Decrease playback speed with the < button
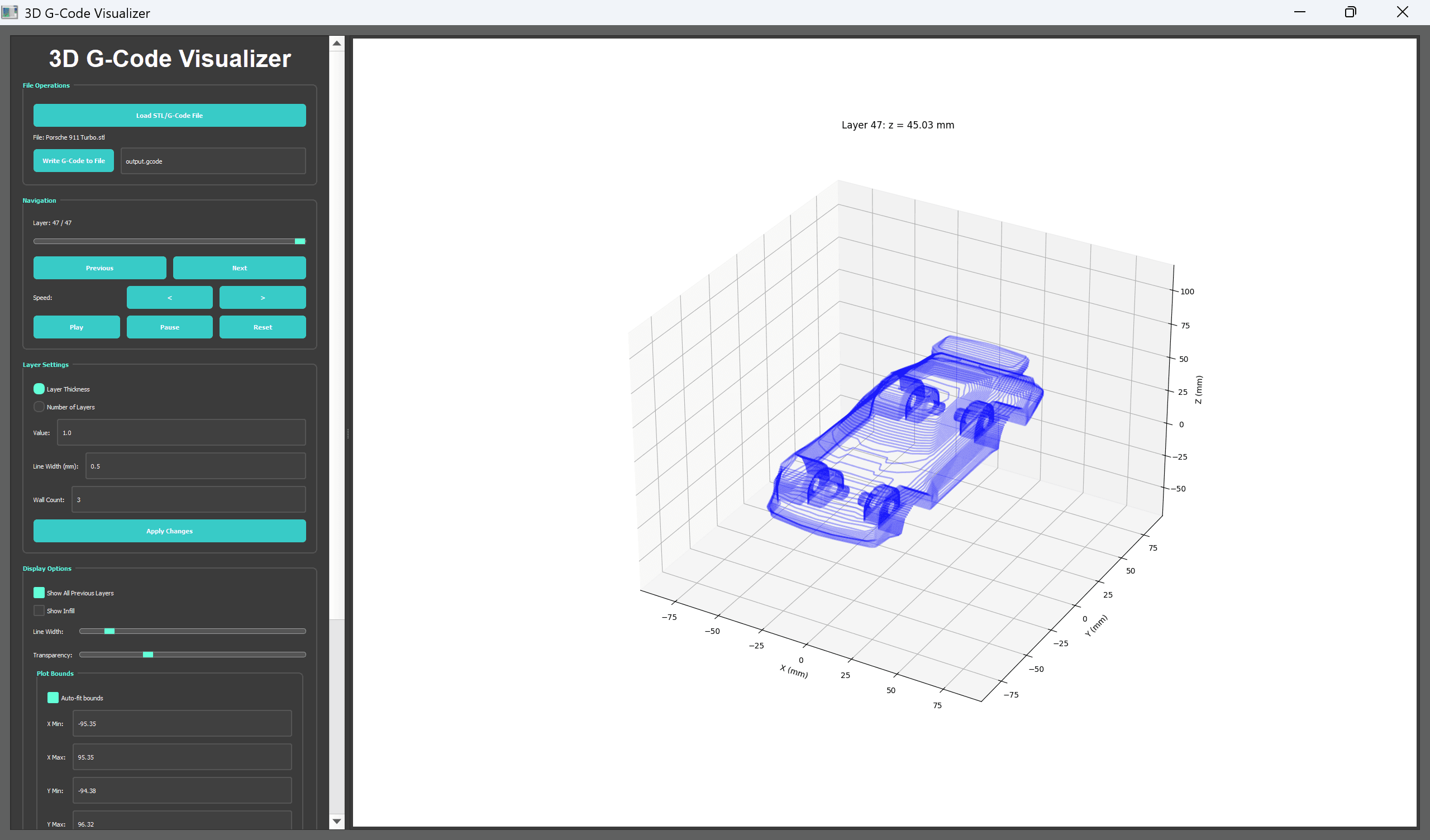Image resolution: width=1430 pixels, height=840 pixels. point(169,297)
